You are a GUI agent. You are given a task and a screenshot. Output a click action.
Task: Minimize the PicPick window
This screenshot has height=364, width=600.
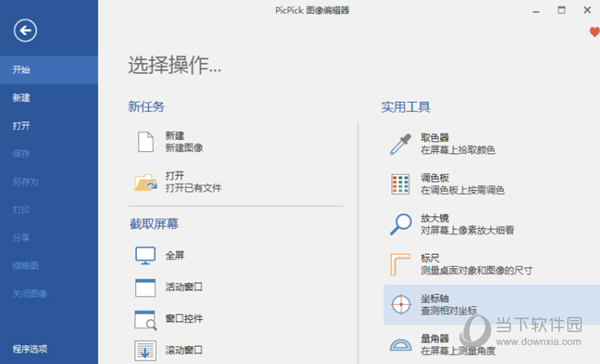(x=536, y=11)
